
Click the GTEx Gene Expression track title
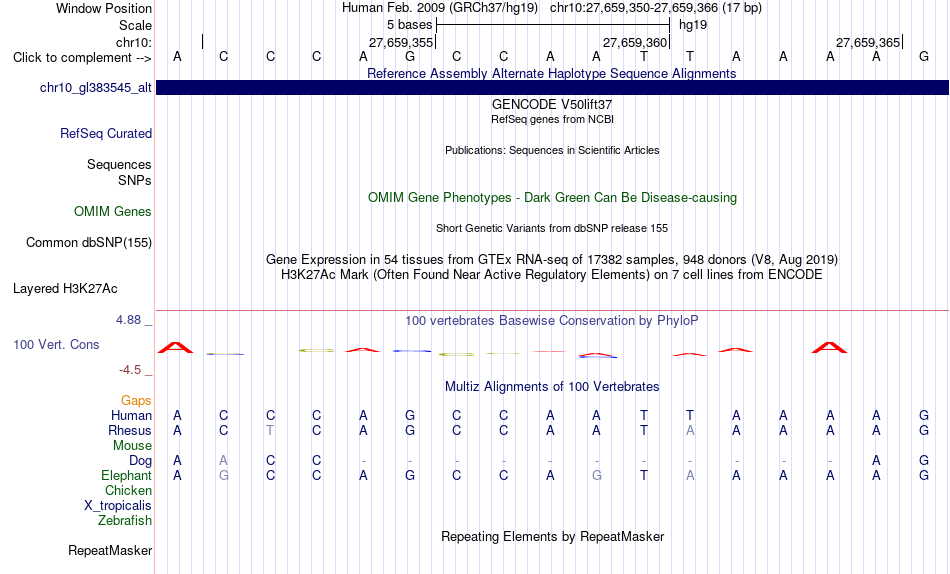click(552, 259)
